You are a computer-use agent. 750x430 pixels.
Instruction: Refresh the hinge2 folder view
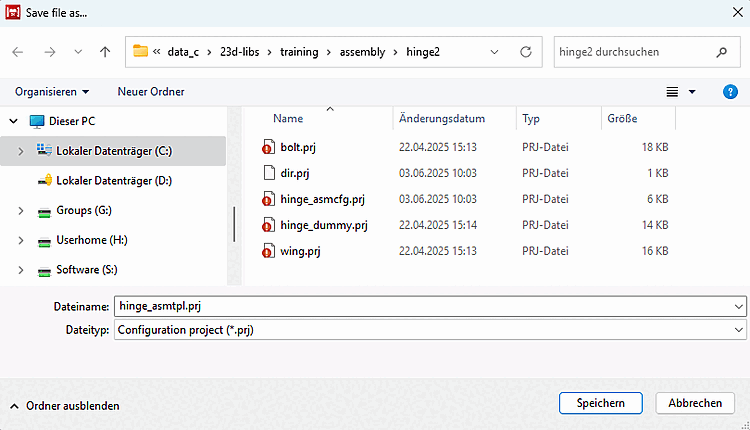coord(526,52)
